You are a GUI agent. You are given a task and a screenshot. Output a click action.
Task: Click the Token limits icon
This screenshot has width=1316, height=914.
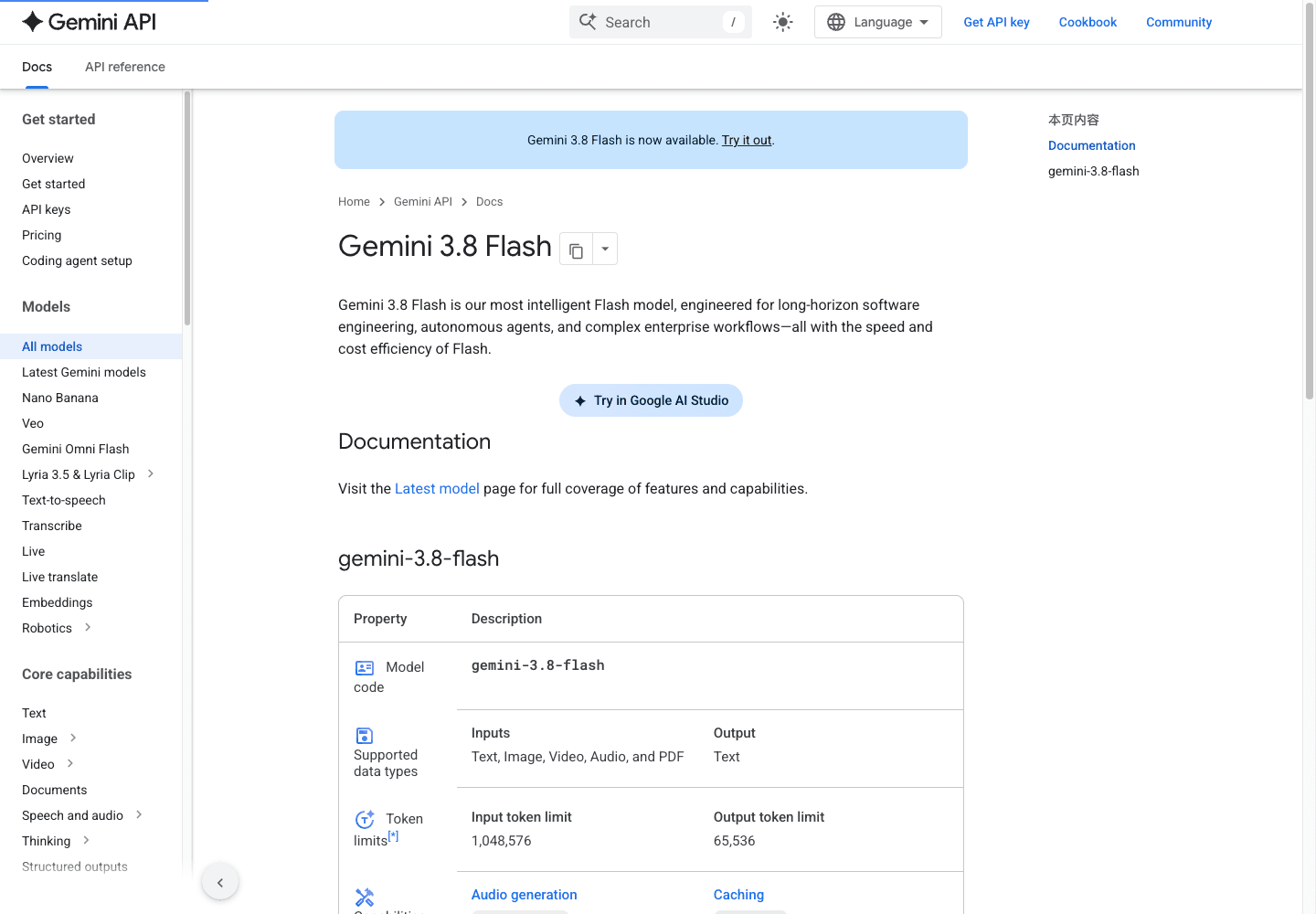[x=365, y=819]
